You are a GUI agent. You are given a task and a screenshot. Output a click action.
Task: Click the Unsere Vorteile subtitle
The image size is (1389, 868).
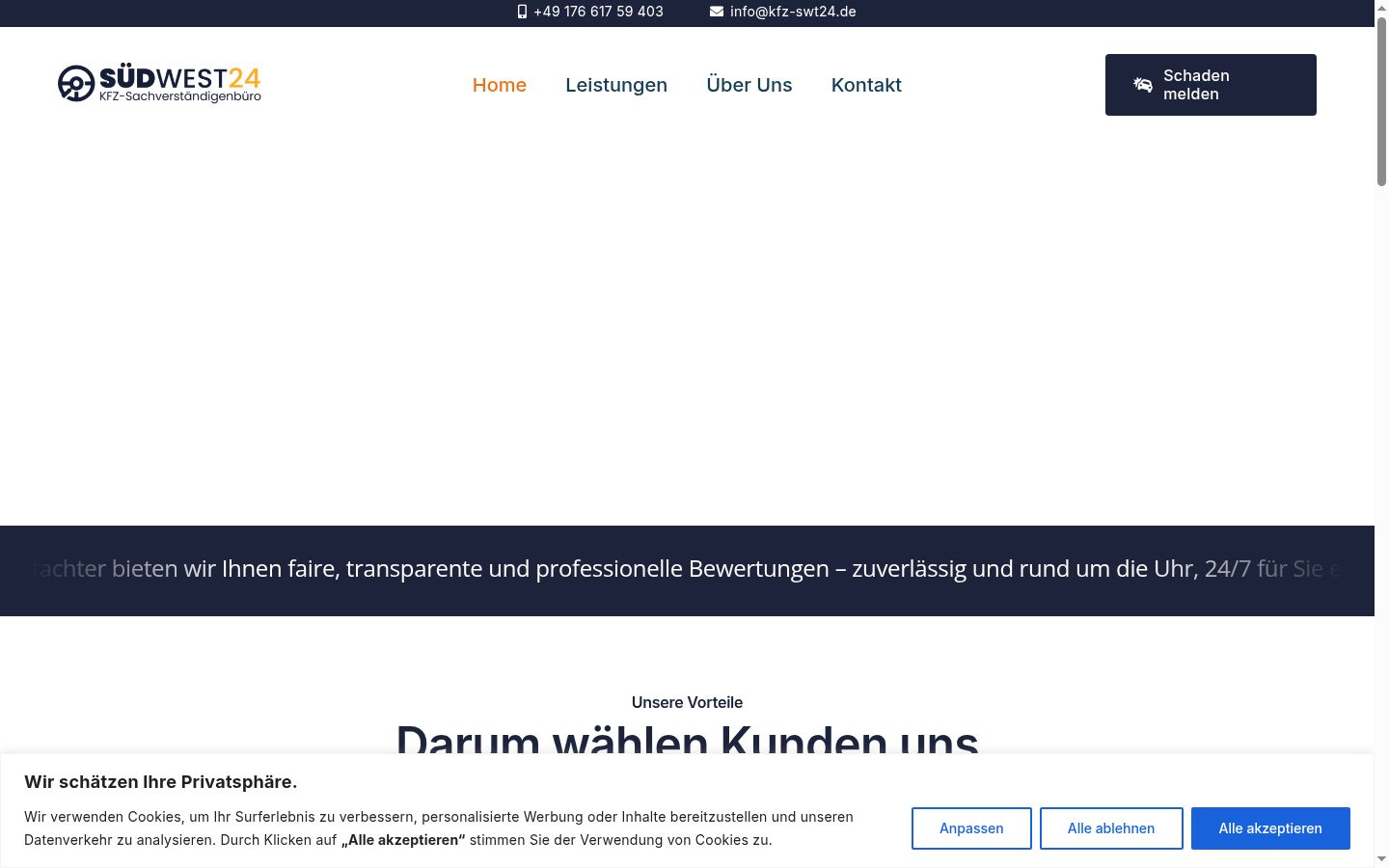[x=687, y=702]
